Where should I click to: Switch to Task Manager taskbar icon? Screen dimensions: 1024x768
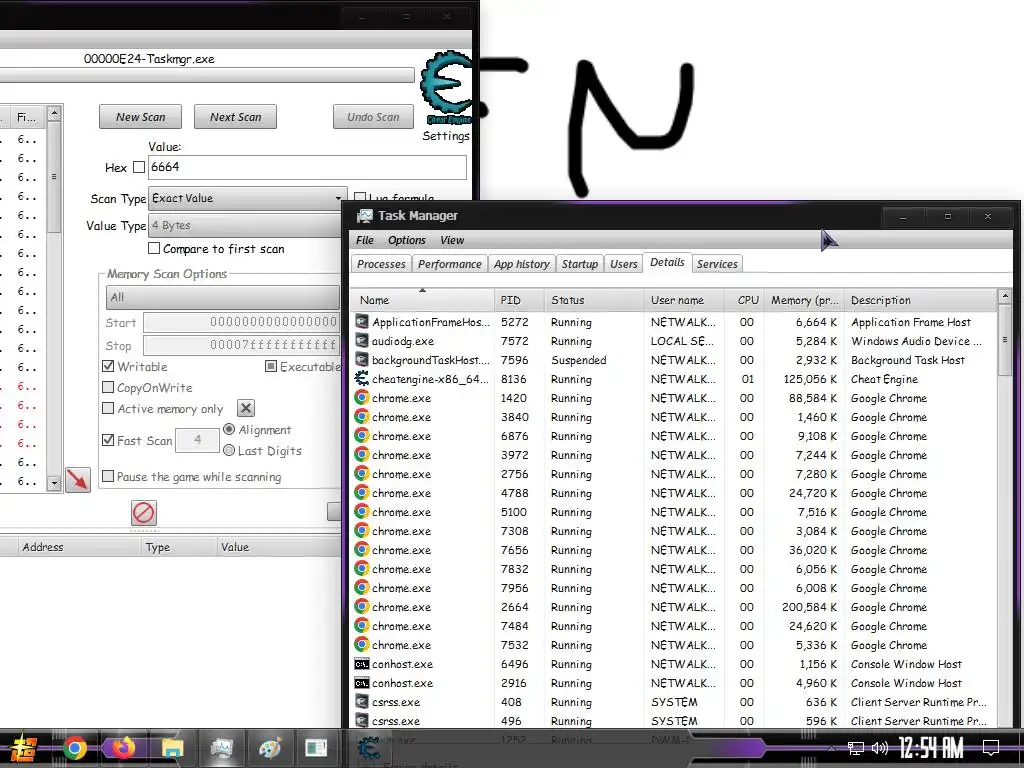(x=221, y=748)
